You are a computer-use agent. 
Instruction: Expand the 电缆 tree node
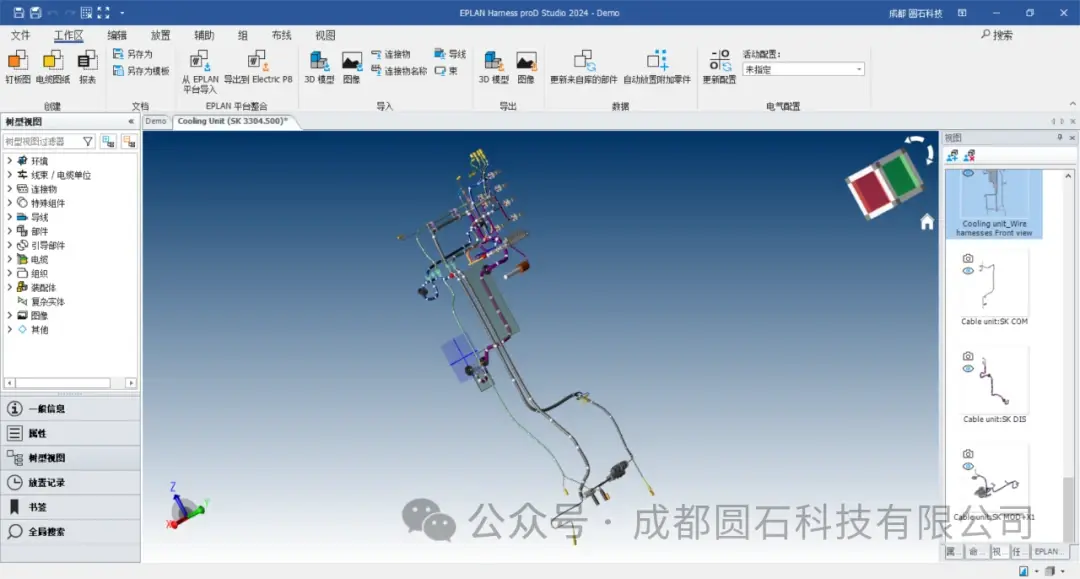(x=10, y=259)
